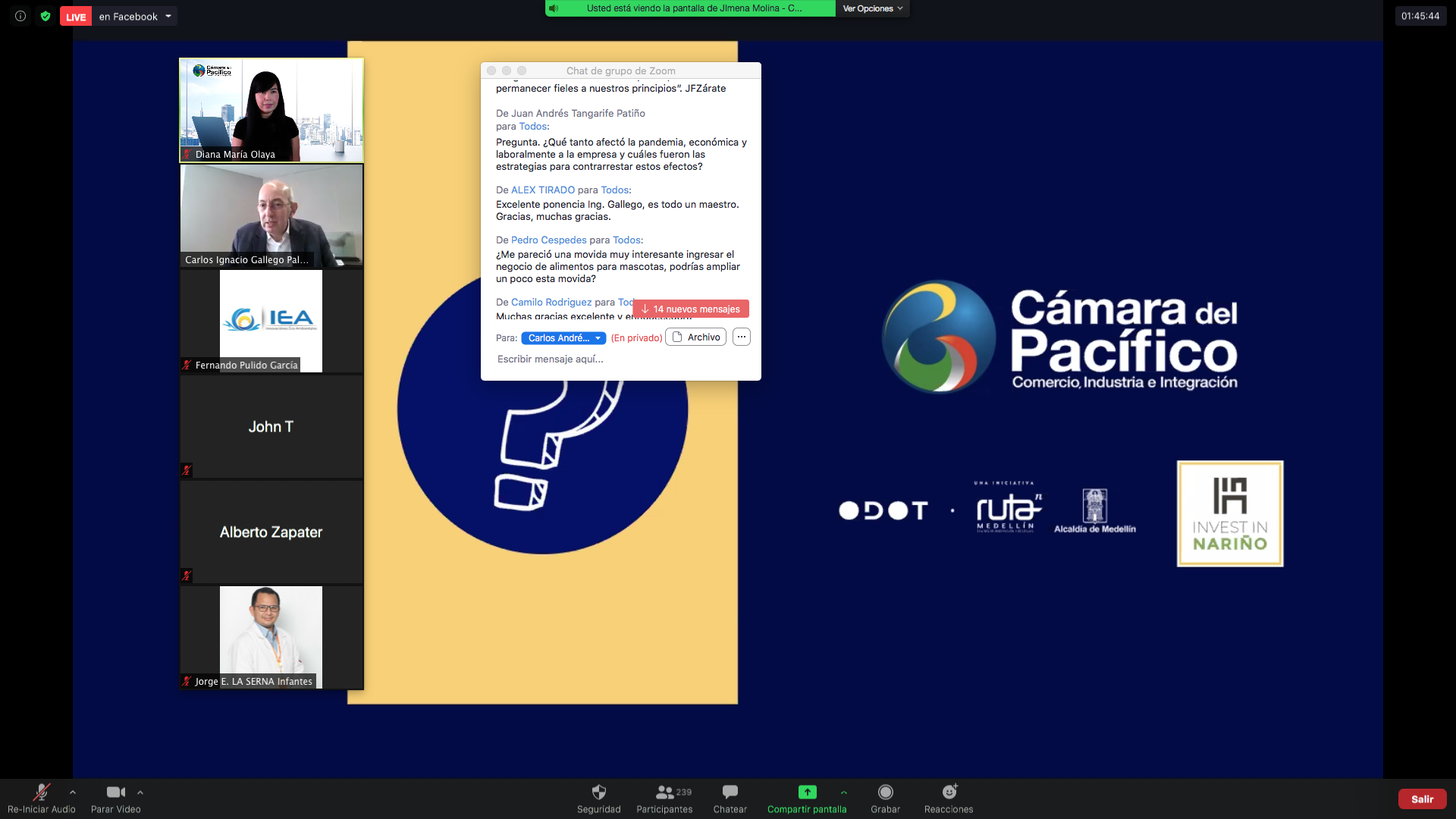Image resolution: width=1456 pixels, height=819 pixels.
Task: Click 'Todos' link in Pedro Cespedes message
Action: 627,240
